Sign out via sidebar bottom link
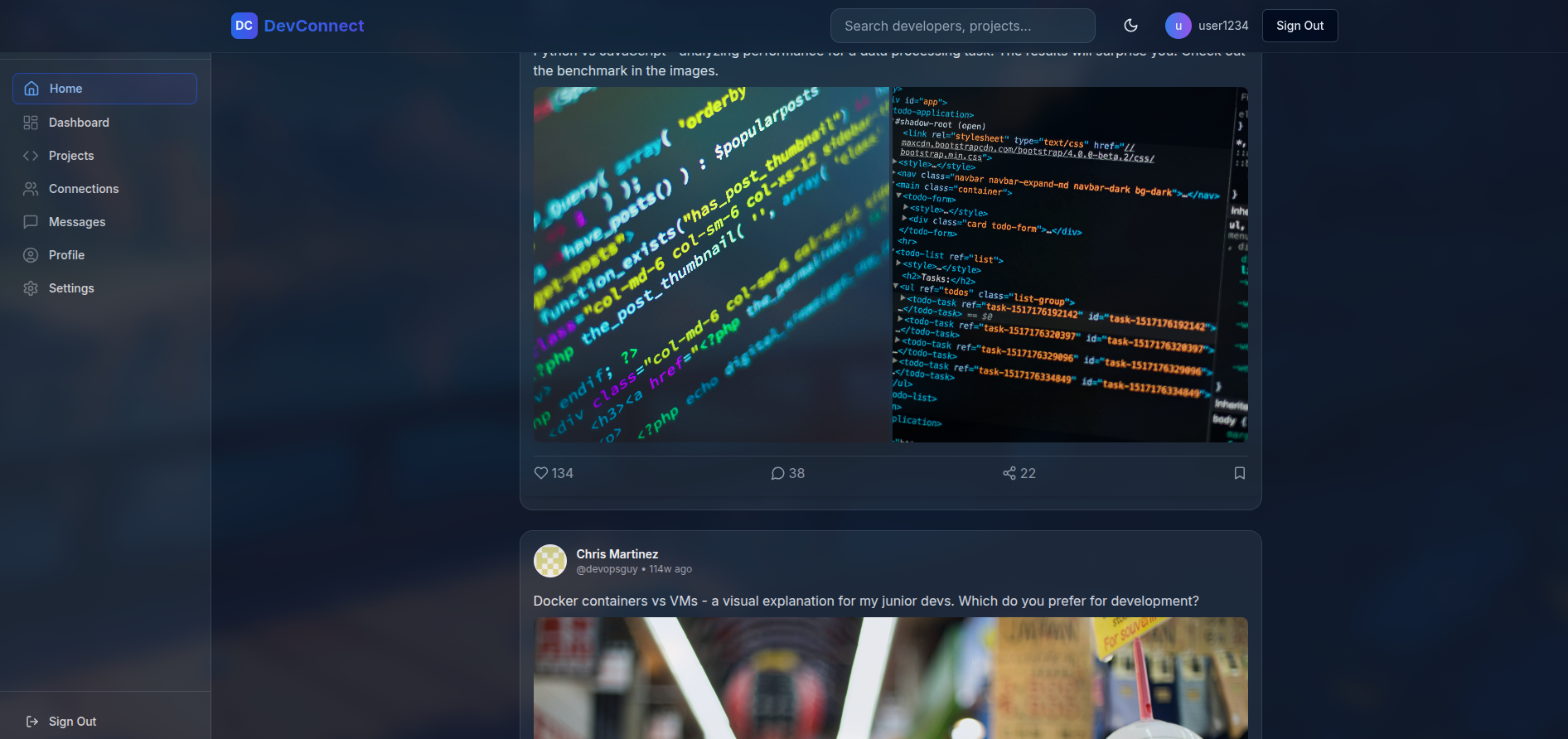This screenshot has width=1568, height=739. [x=72, y=722]
